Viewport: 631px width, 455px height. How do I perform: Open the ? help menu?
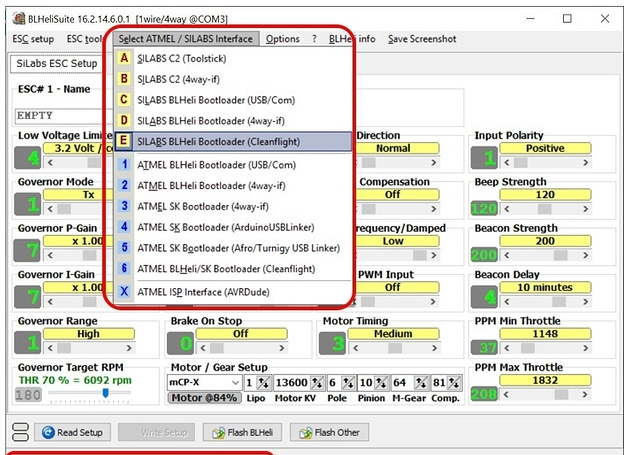point(314,39)
